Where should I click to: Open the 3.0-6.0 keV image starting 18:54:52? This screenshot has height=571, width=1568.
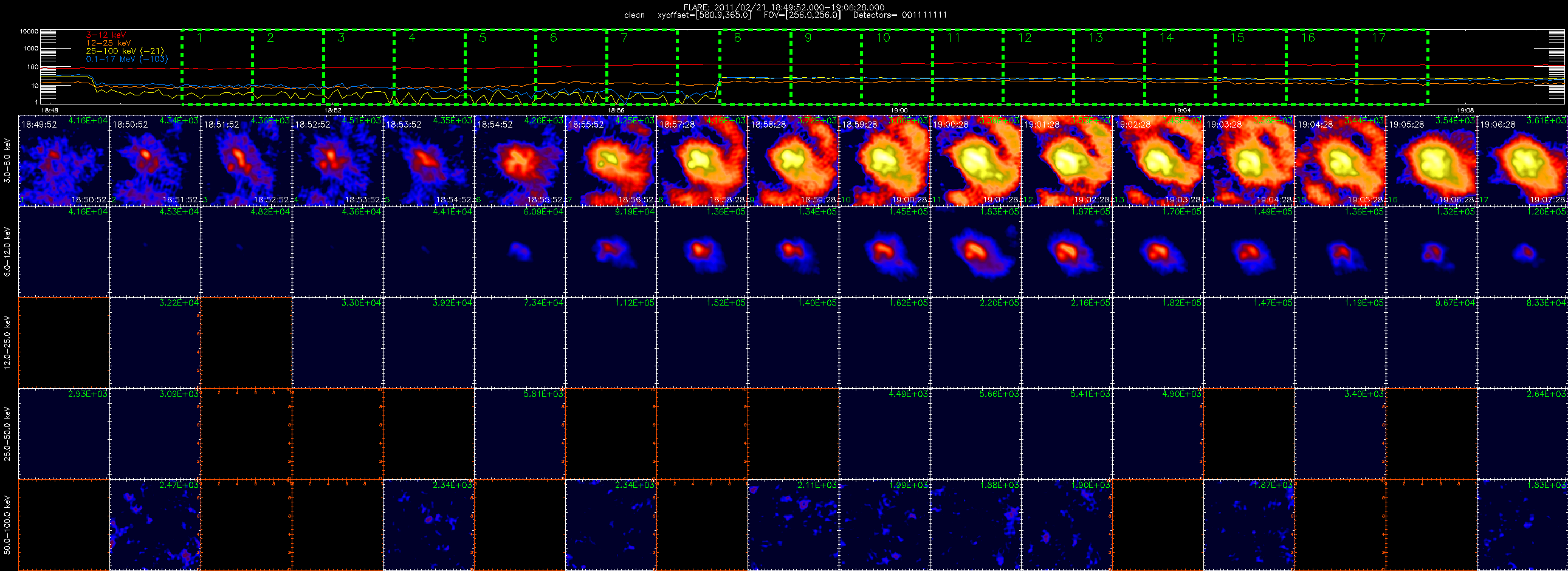[520, 160]
